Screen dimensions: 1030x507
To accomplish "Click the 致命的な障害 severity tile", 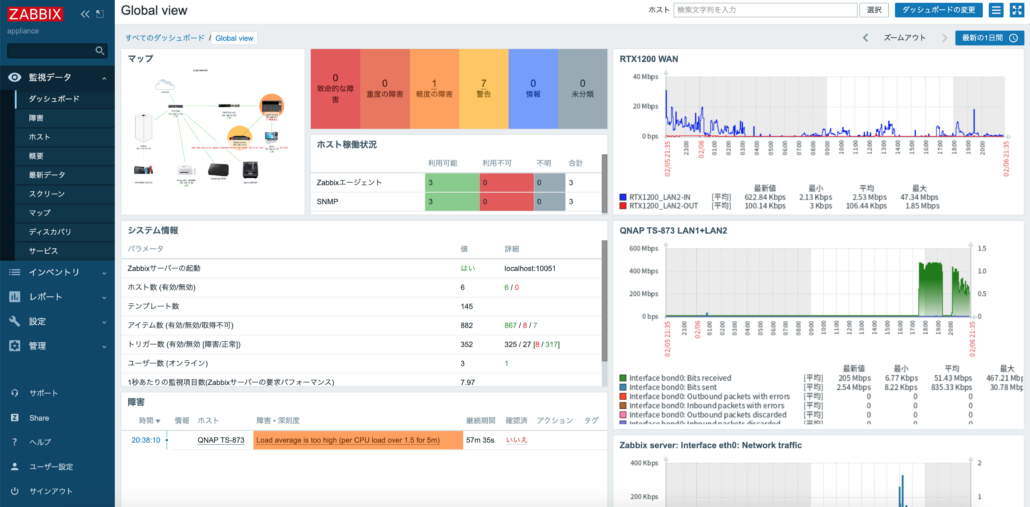I will point(335,89).
